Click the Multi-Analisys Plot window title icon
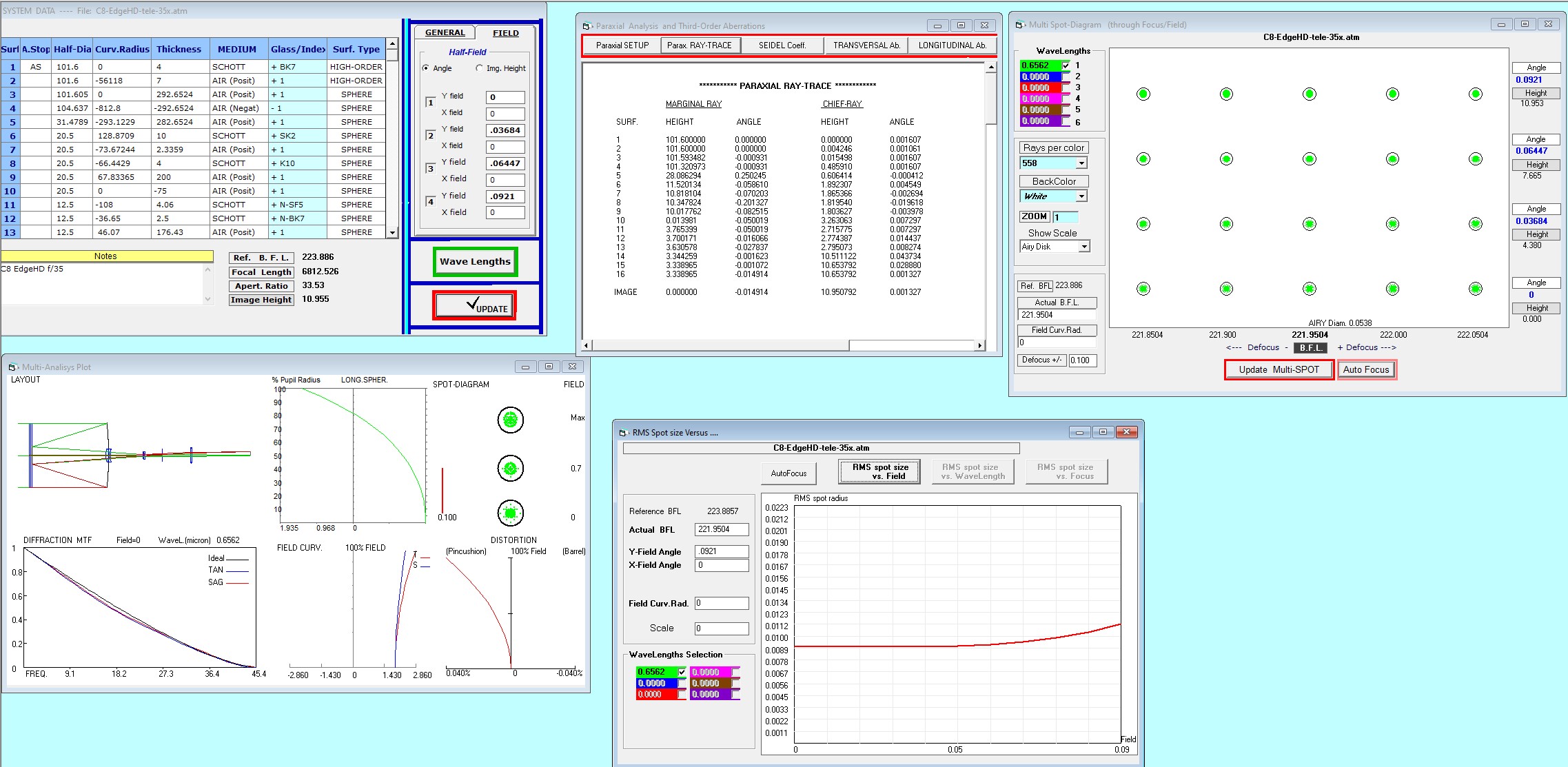1568x767 pixels. pyautogui.click(x=13, y=367)
